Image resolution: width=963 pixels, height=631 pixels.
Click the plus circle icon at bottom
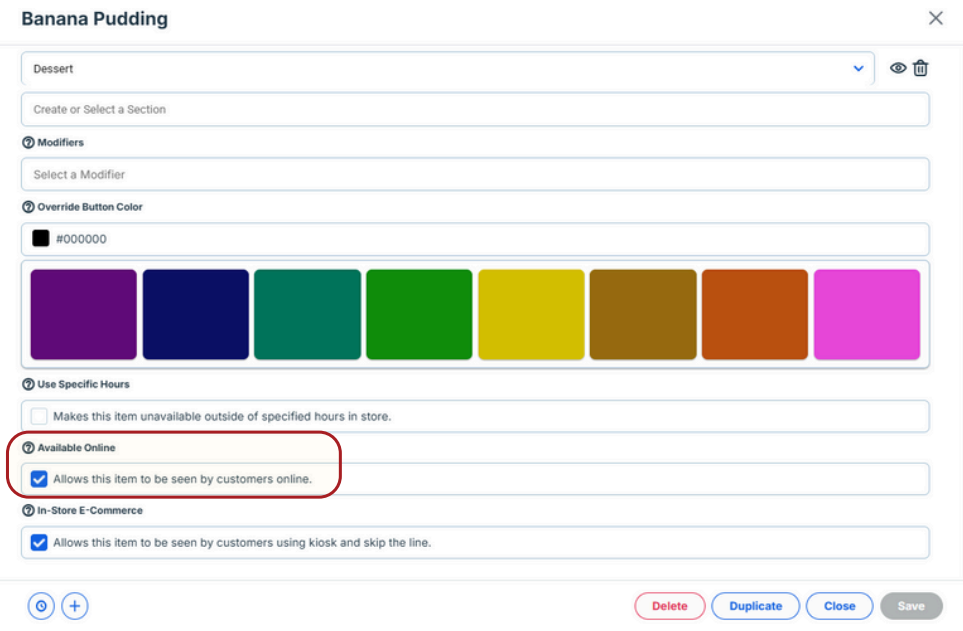(x=75, y=606)
